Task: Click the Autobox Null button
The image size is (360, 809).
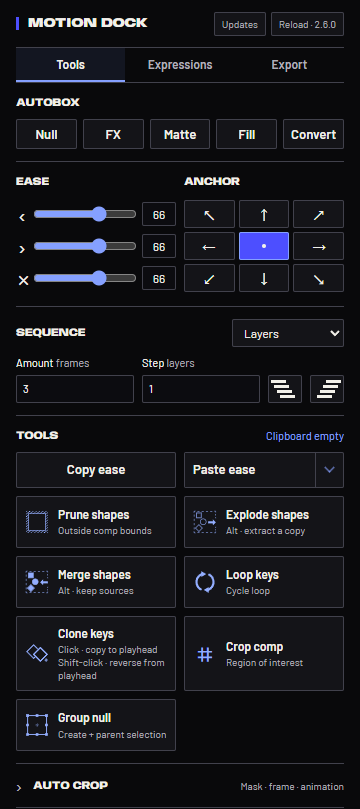Action: tap(46, 134)
